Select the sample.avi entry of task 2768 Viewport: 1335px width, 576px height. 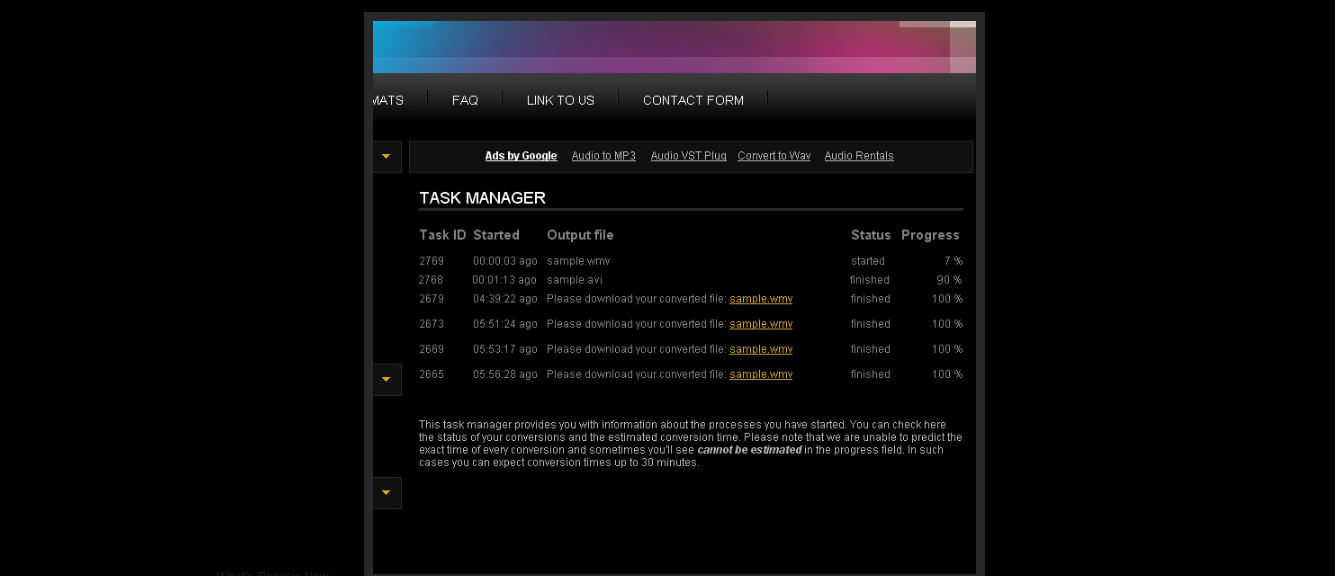click(574, 280)
